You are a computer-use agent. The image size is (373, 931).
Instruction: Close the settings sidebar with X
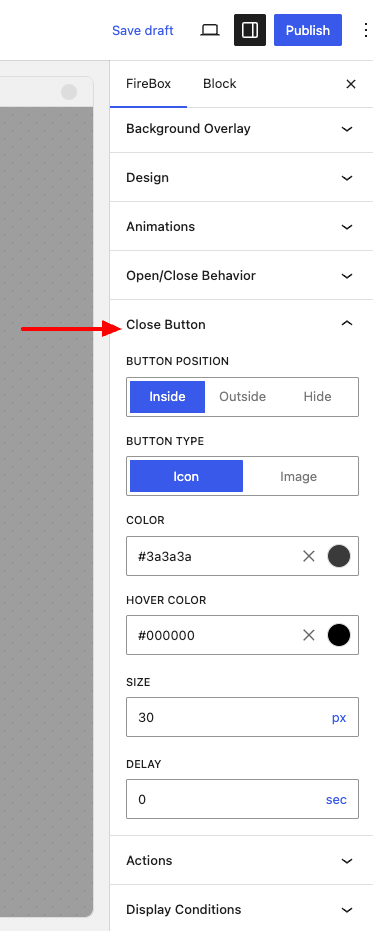coord(351,84)
